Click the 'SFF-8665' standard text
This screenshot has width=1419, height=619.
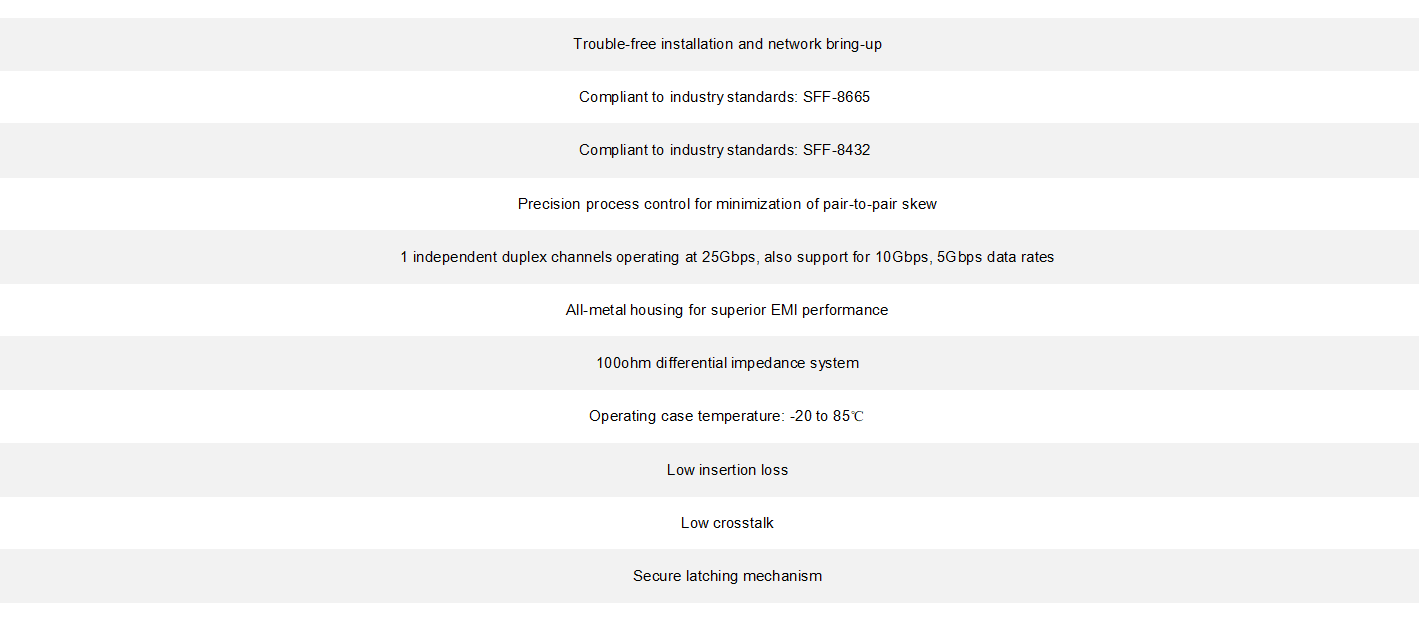pyautogui.click(x=836, y=97)
